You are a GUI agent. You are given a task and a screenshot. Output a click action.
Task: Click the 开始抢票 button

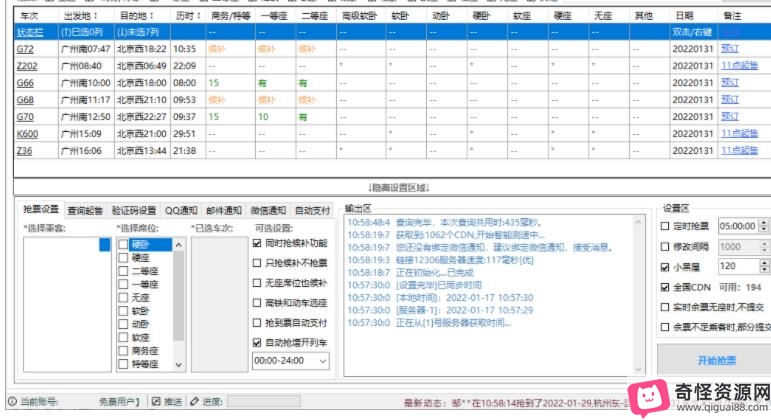(x=716, y=360)
